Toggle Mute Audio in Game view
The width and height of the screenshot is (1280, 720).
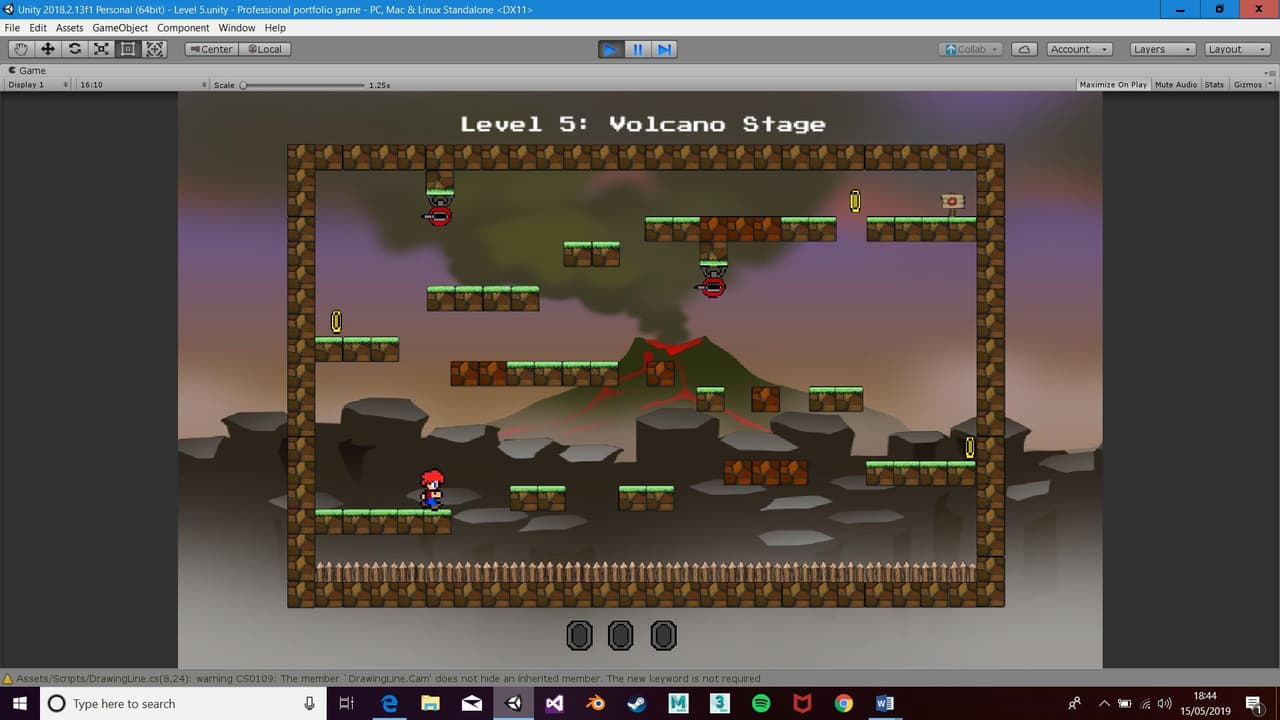point(1176,85)
